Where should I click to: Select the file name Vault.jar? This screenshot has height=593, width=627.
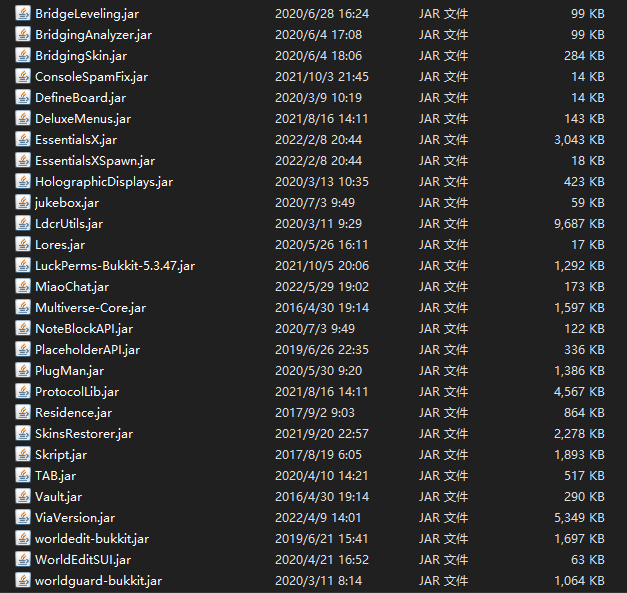pos(59,497)
